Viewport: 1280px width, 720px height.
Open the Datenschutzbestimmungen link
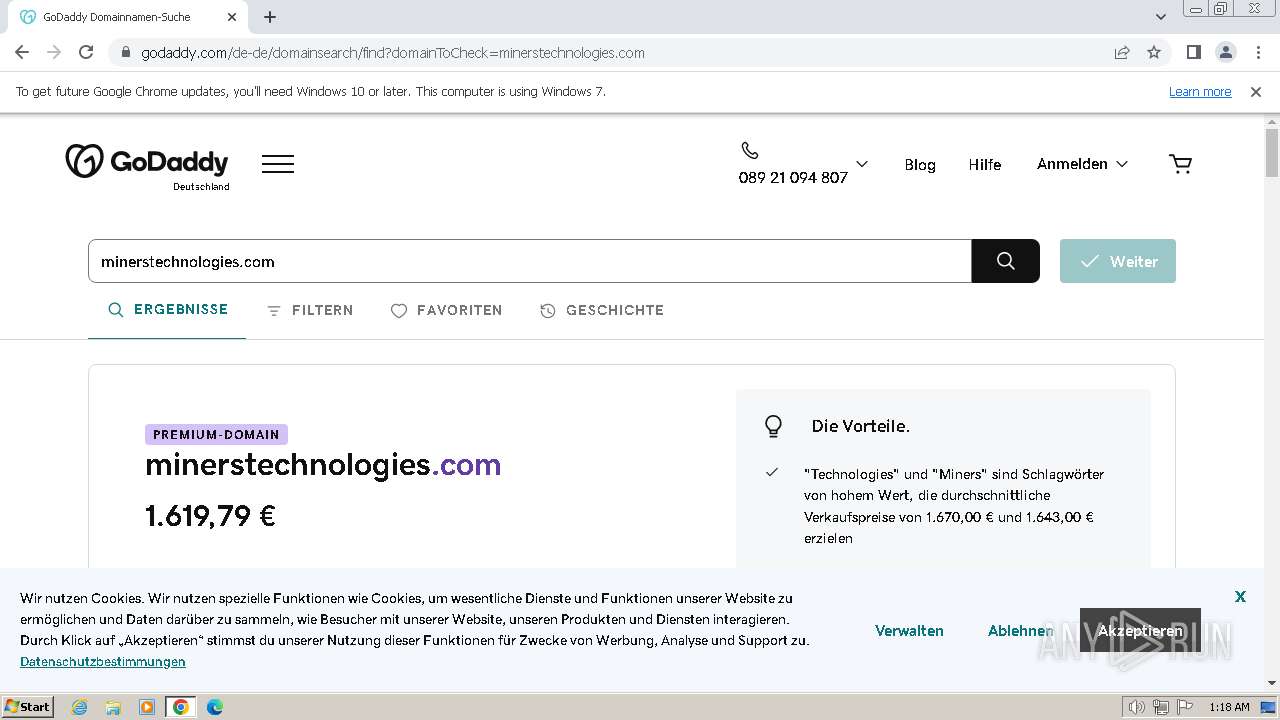tap(103, 662)
